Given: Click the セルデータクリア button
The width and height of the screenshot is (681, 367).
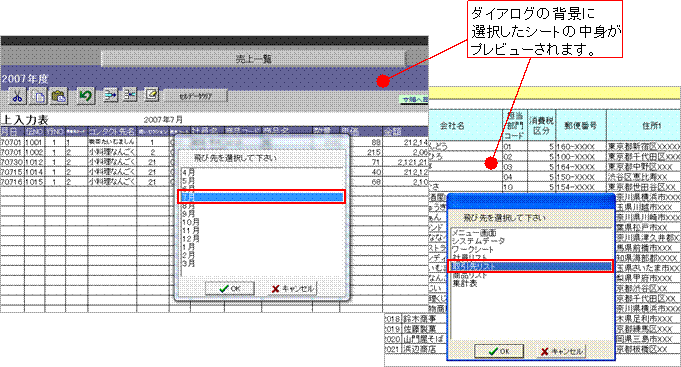Looking at the screenshot, I should coord(196,96).
